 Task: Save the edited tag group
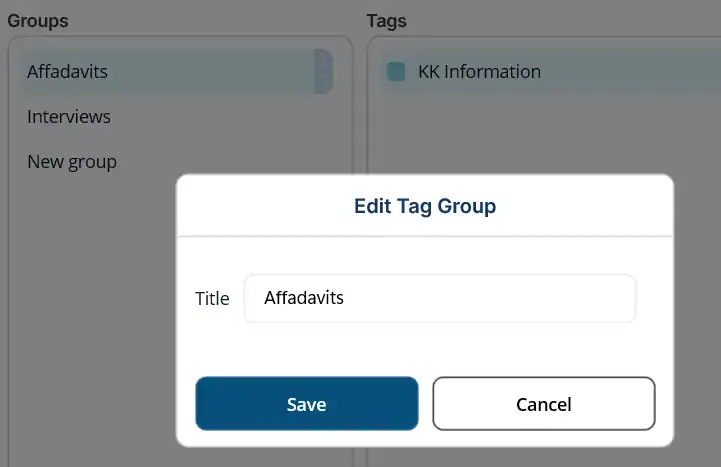click(x=306, y=404)
